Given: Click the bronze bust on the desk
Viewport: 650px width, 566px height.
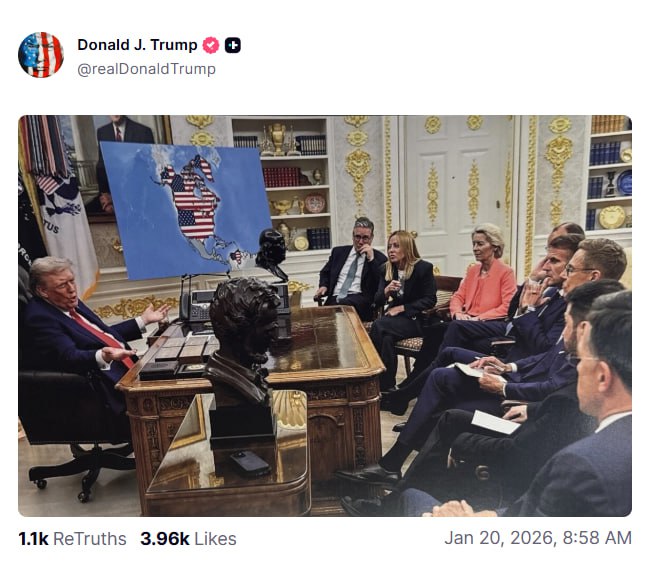Looking at the screenshot, I should coord(243,341).
